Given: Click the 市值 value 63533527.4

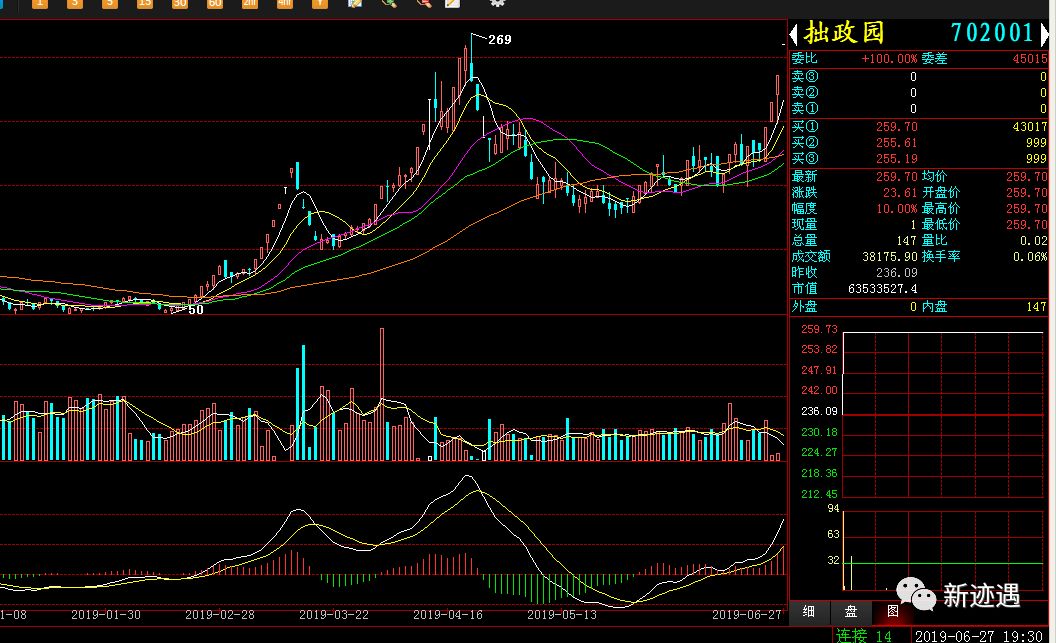Looking at the screenshot, I should 882,289.
